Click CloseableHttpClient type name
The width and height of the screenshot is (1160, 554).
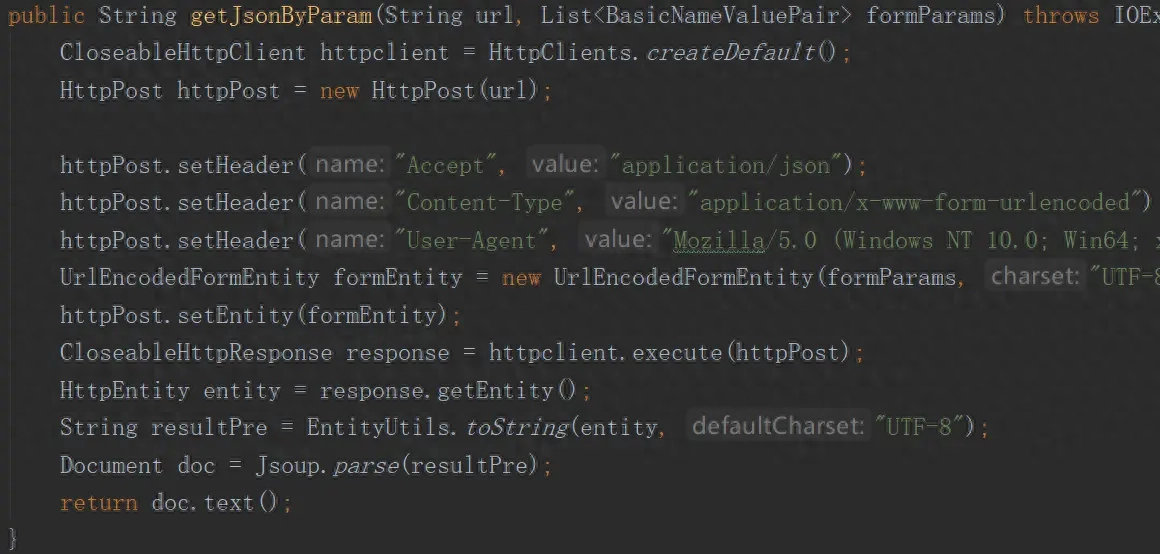[183, 53]
